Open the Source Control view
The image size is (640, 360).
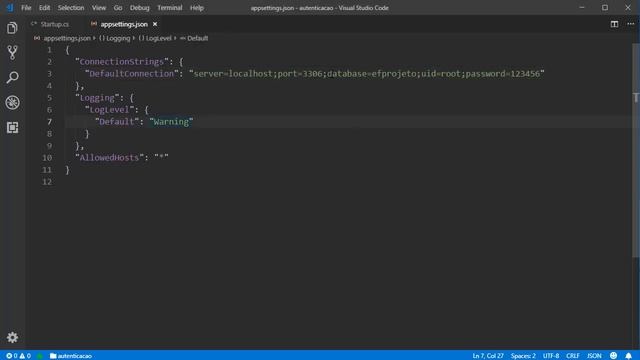pyautogui.click(x=12, y=53)
